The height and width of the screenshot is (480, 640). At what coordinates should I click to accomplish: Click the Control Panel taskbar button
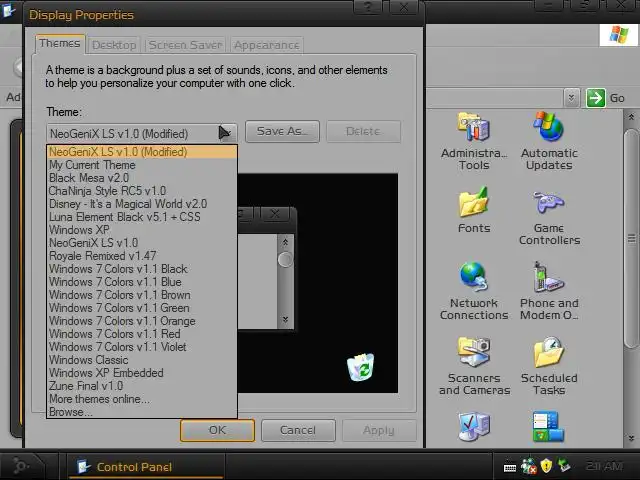tap(145, 467)
